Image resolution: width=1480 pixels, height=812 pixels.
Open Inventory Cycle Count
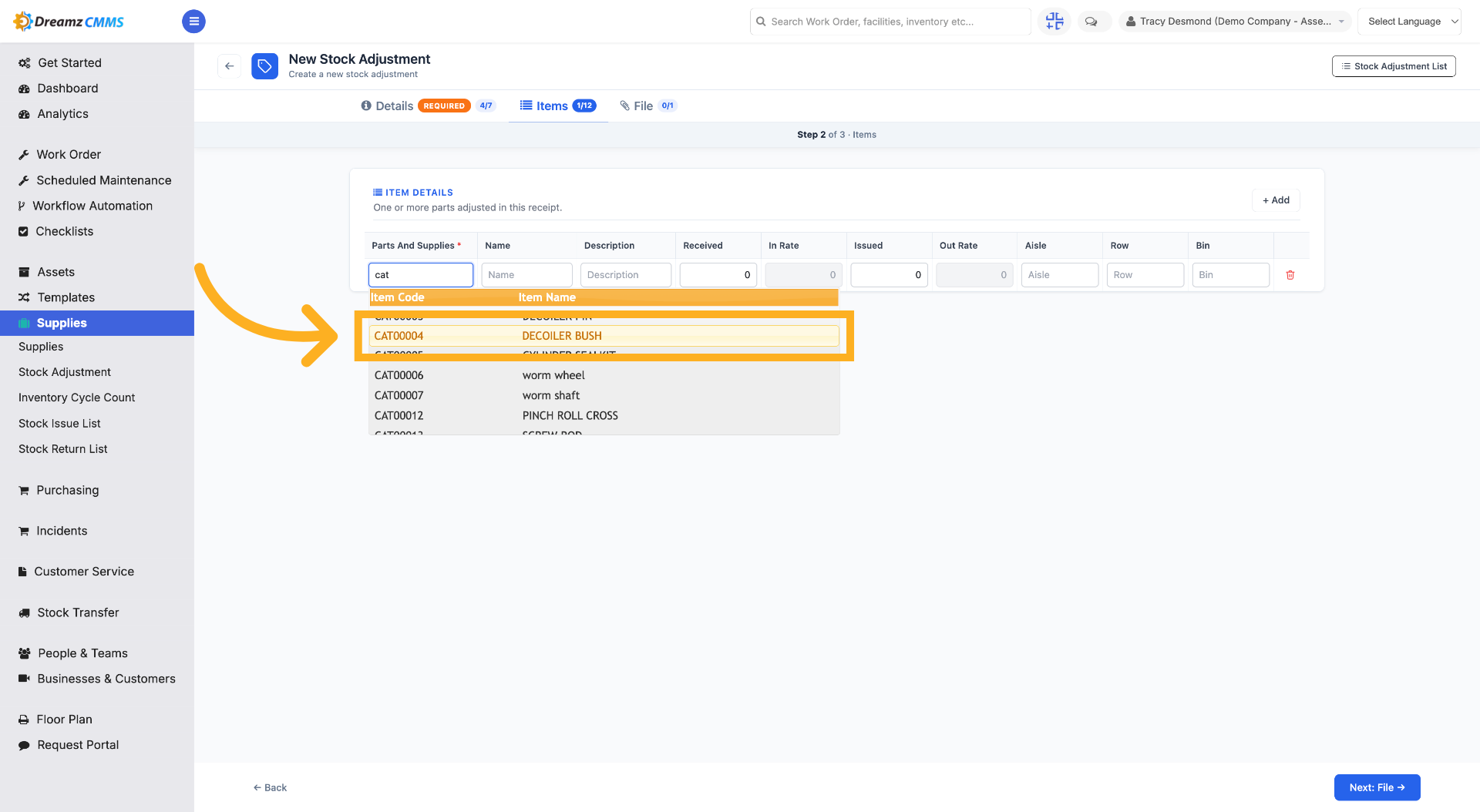tap(76, 398)
